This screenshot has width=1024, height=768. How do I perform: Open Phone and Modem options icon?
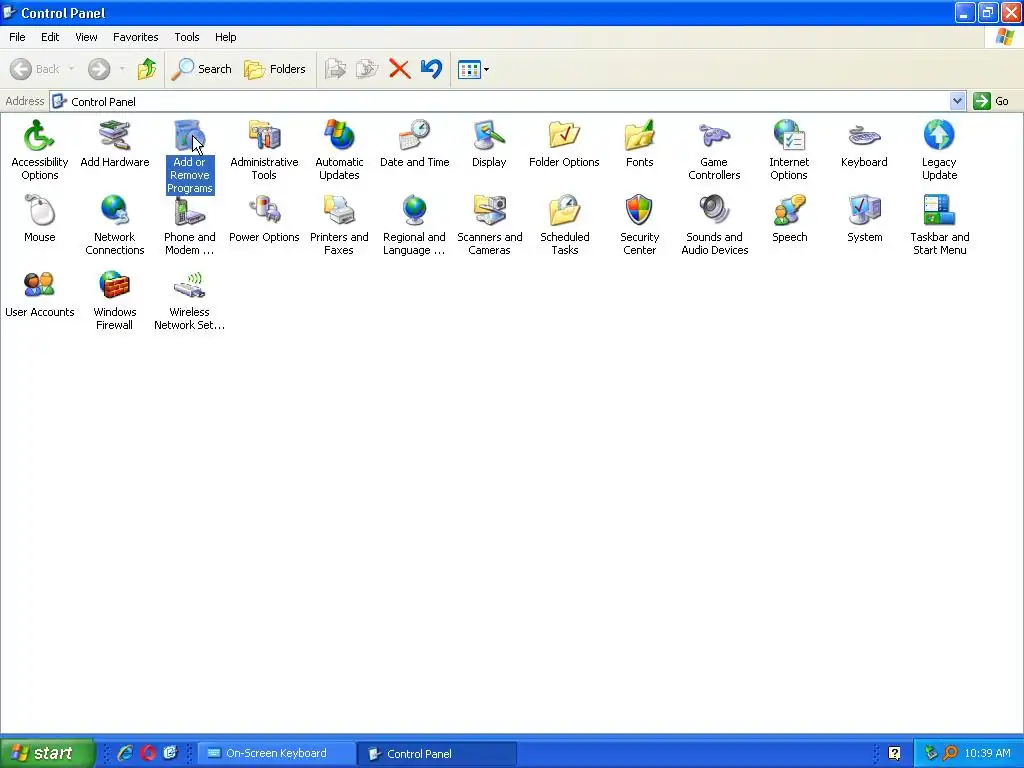click(x=189, y=225)
